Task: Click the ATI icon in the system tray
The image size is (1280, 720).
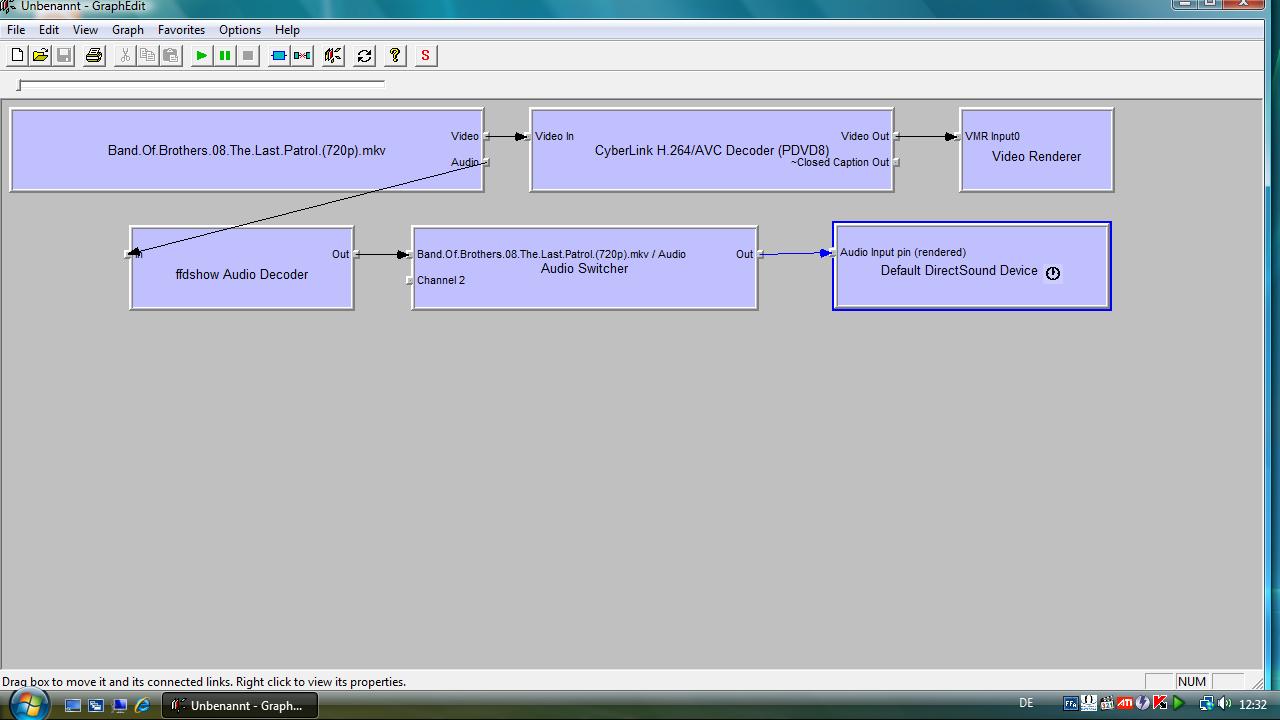Action: pos(1124,704)
